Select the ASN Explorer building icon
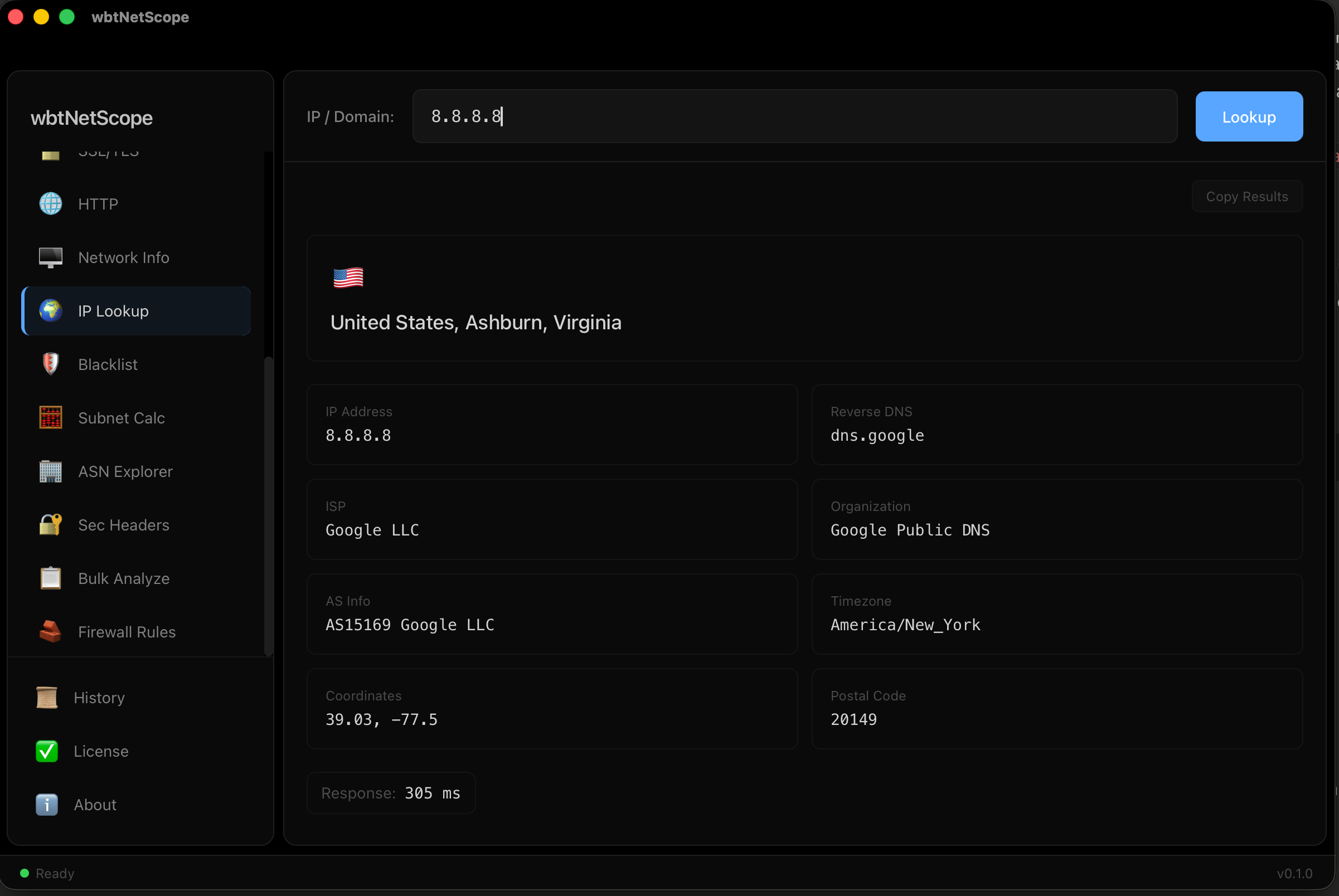Screen dimensions: 1339x896 (x=50, y=471)
